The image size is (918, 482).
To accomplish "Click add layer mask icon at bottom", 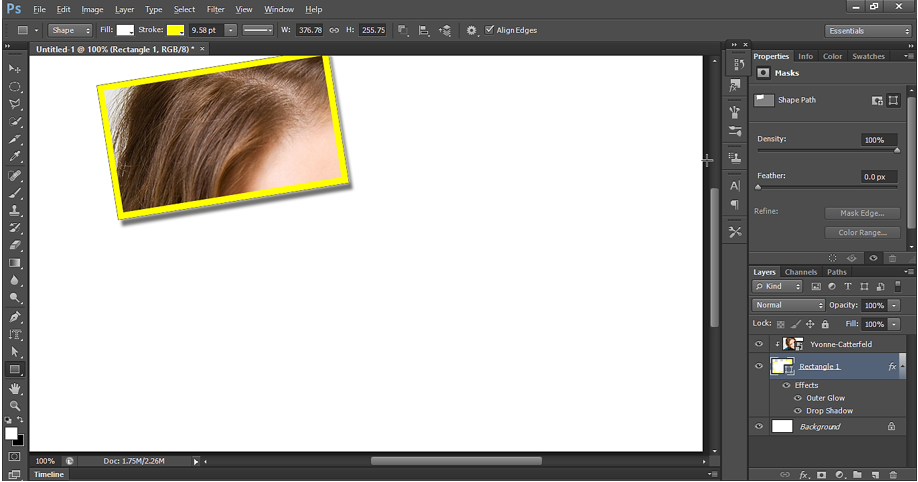I will [x=822, y=474].
